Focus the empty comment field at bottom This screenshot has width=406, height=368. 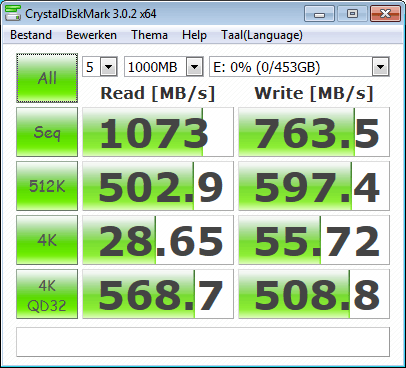(x=203, y=342)
